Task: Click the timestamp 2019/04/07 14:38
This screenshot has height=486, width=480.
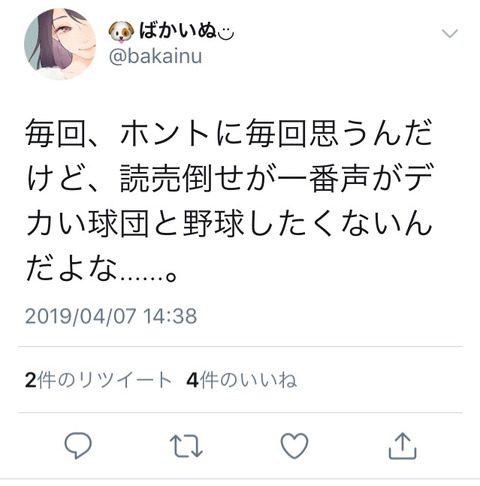Action: coord(111,316)
